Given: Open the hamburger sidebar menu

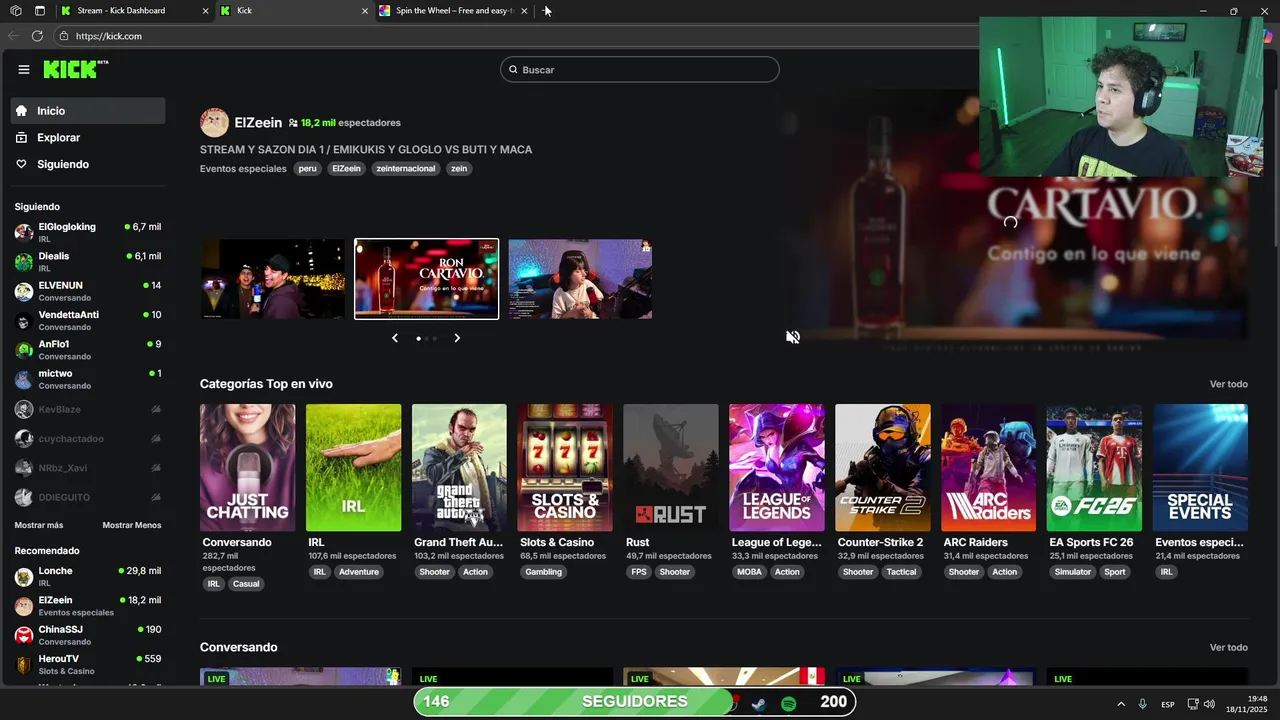Looking at the screenshot, I should (24, 69).
